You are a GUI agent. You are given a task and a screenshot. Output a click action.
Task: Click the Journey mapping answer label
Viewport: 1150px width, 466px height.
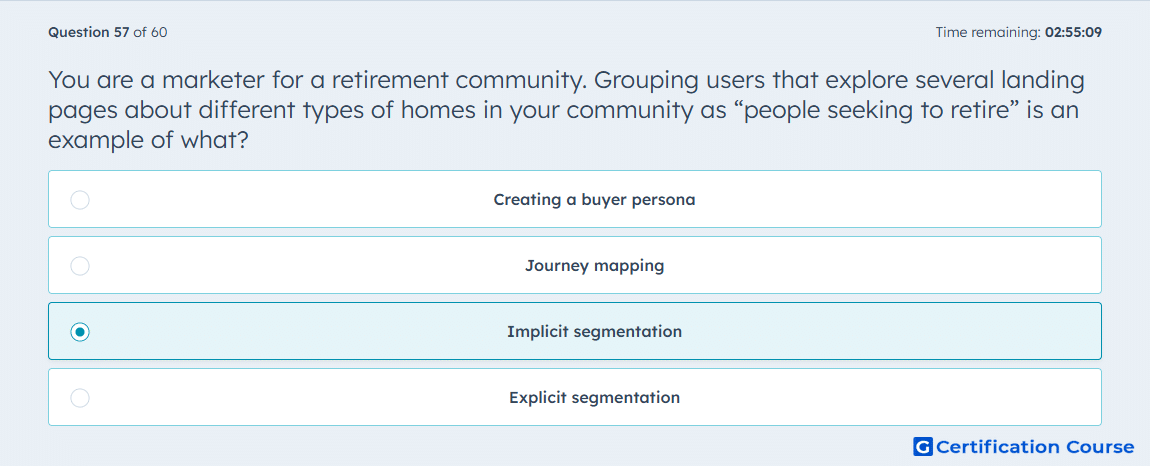coord(594,266)
